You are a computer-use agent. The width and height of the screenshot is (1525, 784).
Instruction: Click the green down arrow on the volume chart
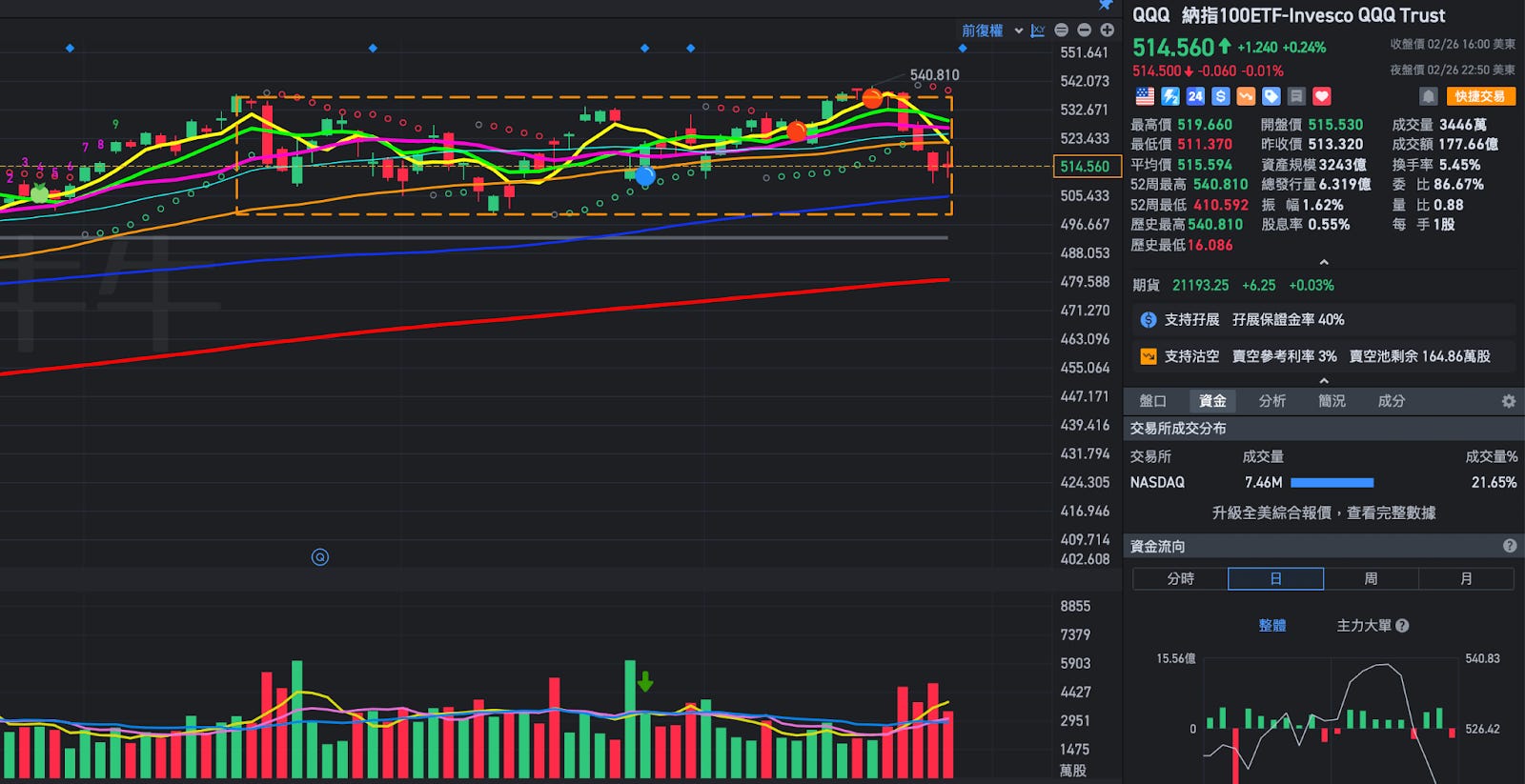click(645, 681)
